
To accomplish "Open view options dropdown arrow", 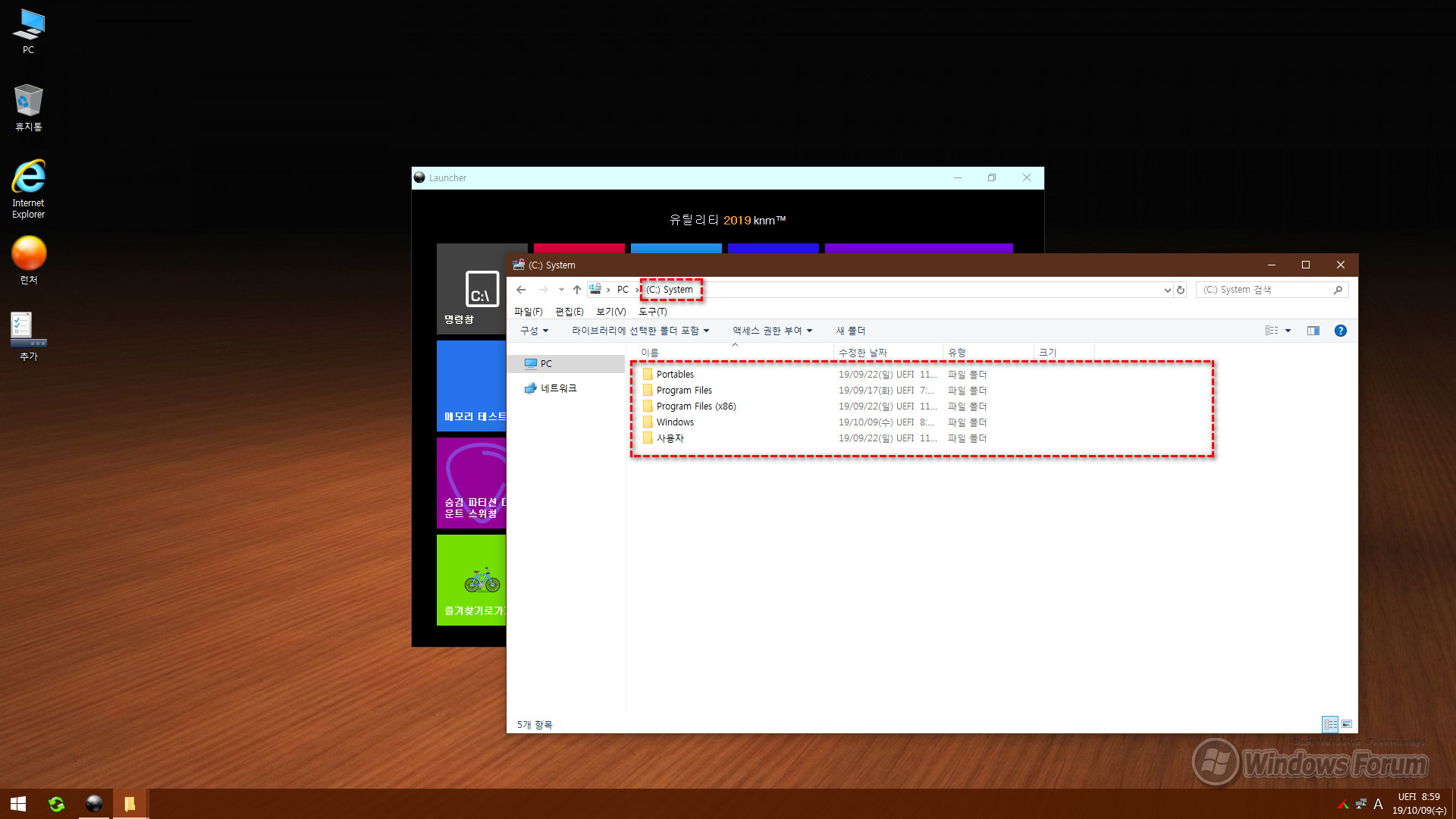I will [1288, 331].
